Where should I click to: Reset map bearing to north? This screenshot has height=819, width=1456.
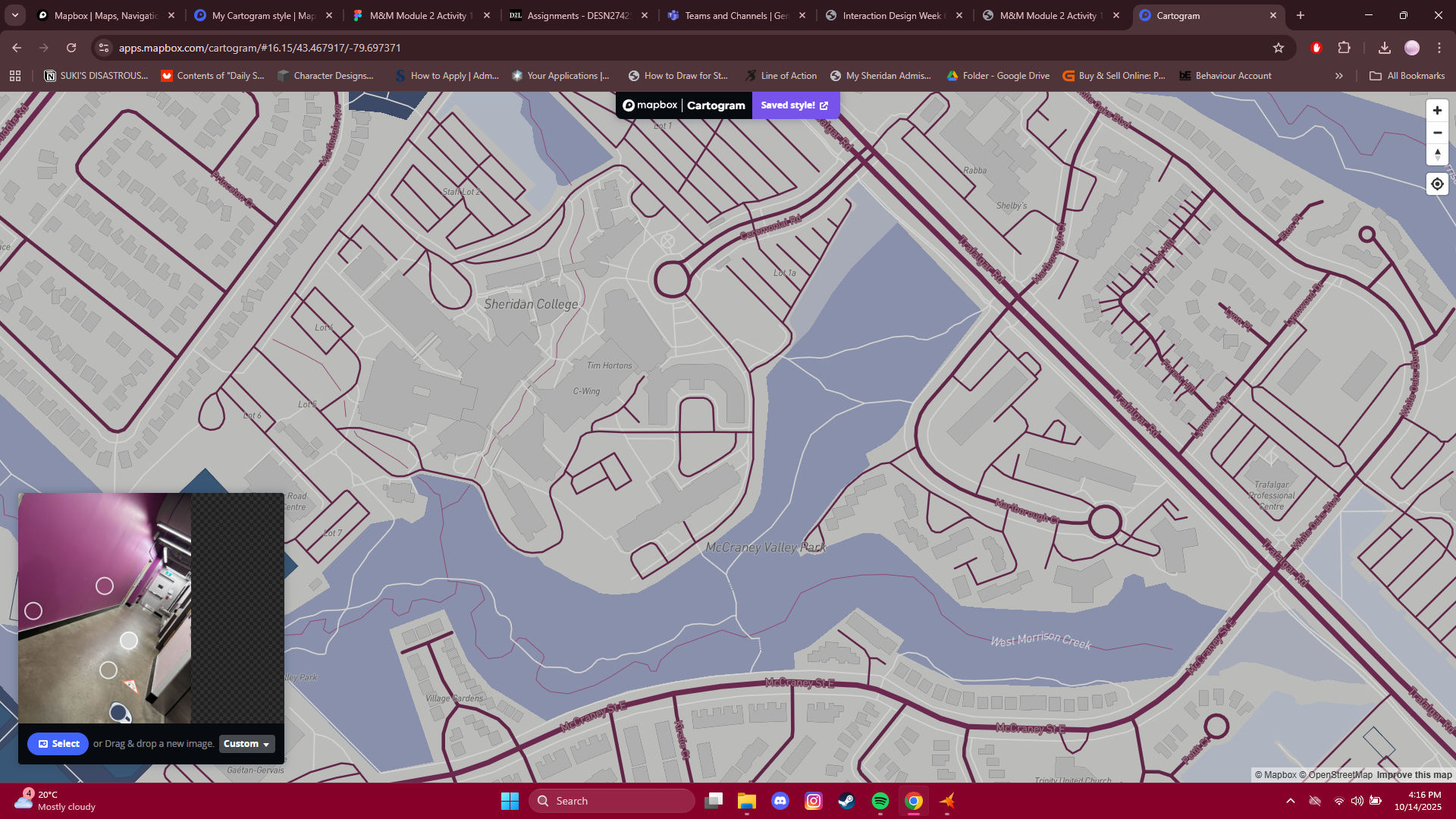click(x=1437, y=155)
